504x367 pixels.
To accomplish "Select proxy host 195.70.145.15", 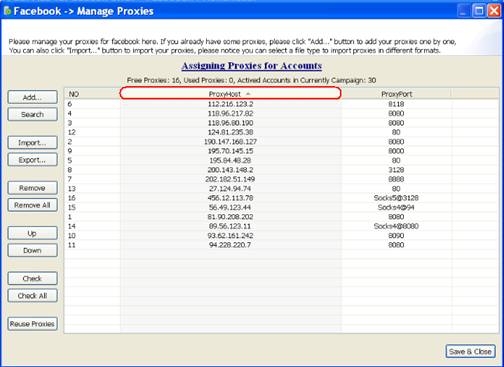I will tap(230, 151).
